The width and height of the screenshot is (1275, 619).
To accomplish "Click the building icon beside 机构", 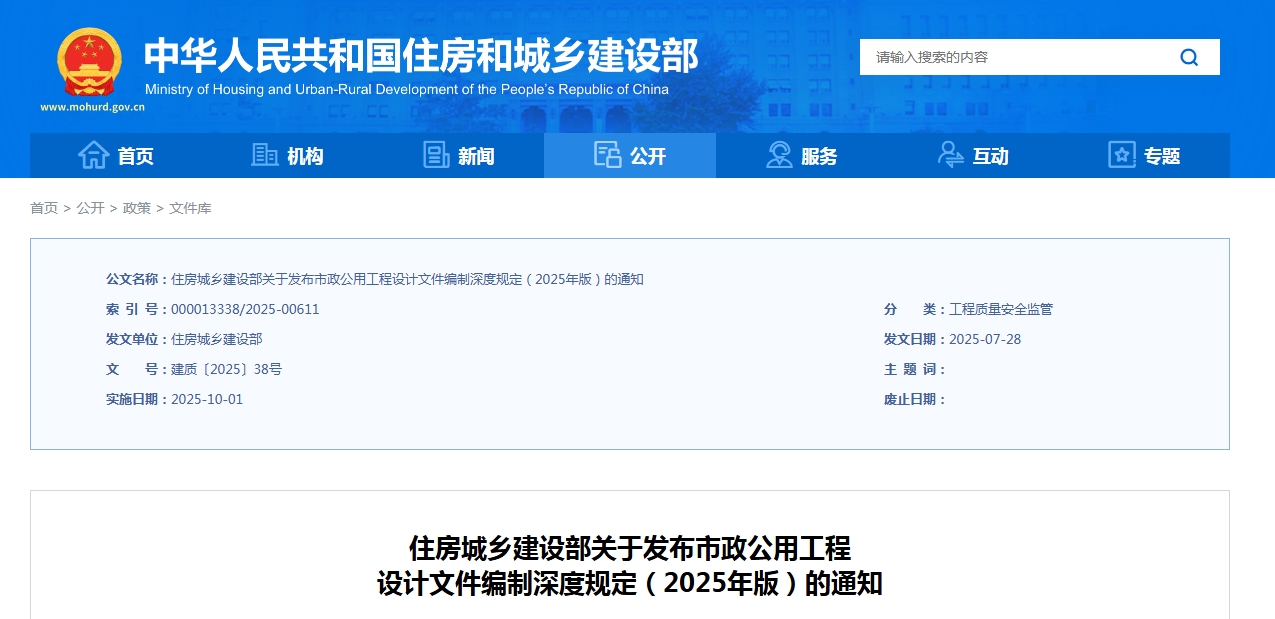I will [x=265, y=155].
